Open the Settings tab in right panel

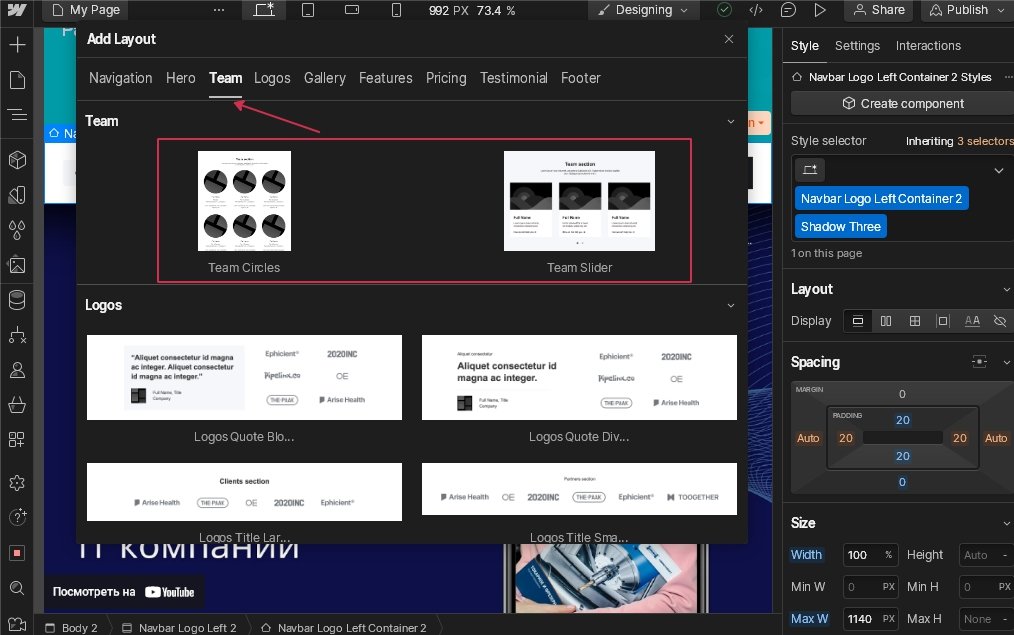click(x=857, y=46)
